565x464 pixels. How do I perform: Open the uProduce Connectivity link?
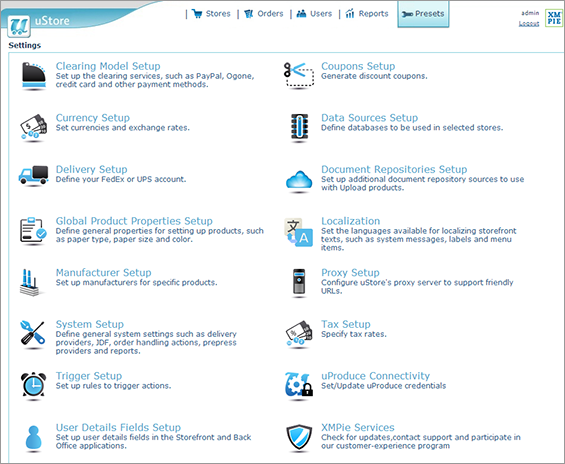375,375
